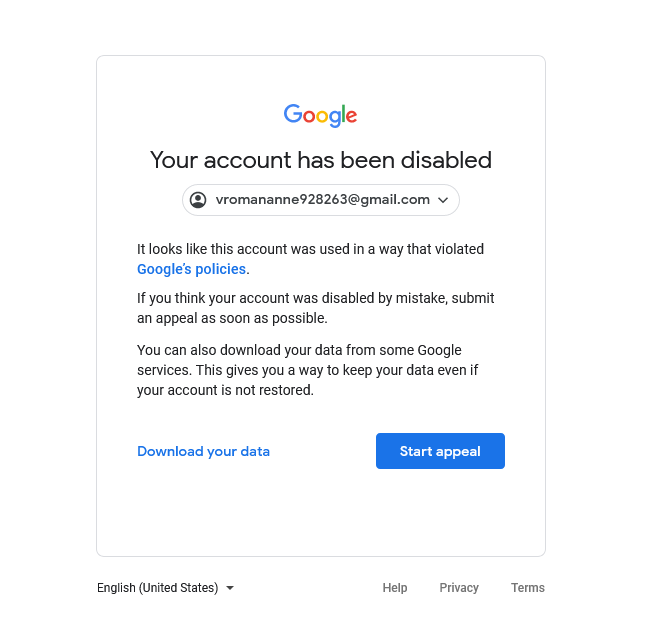This screenshot has width=660, height=628.
Task: Click the small arrow beside the language name
Action: [230, 588]
